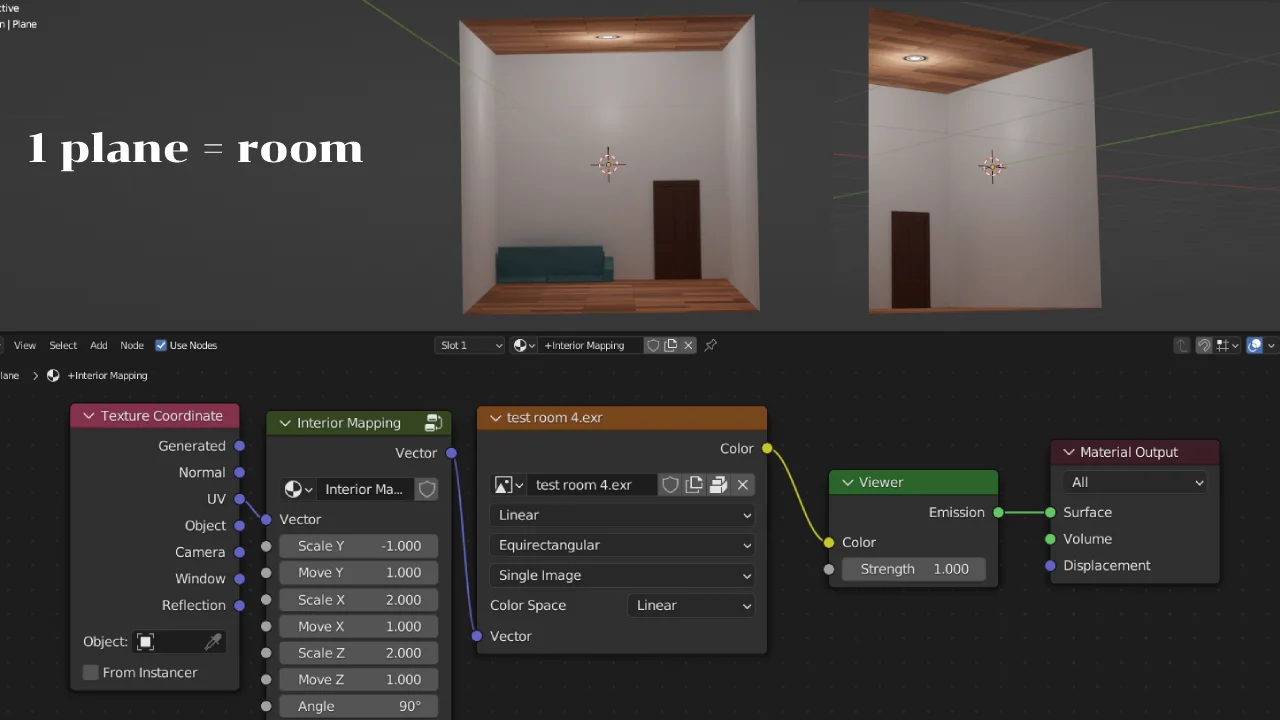Click the fake user shield for +Interior Mapping material

point(653,345)
